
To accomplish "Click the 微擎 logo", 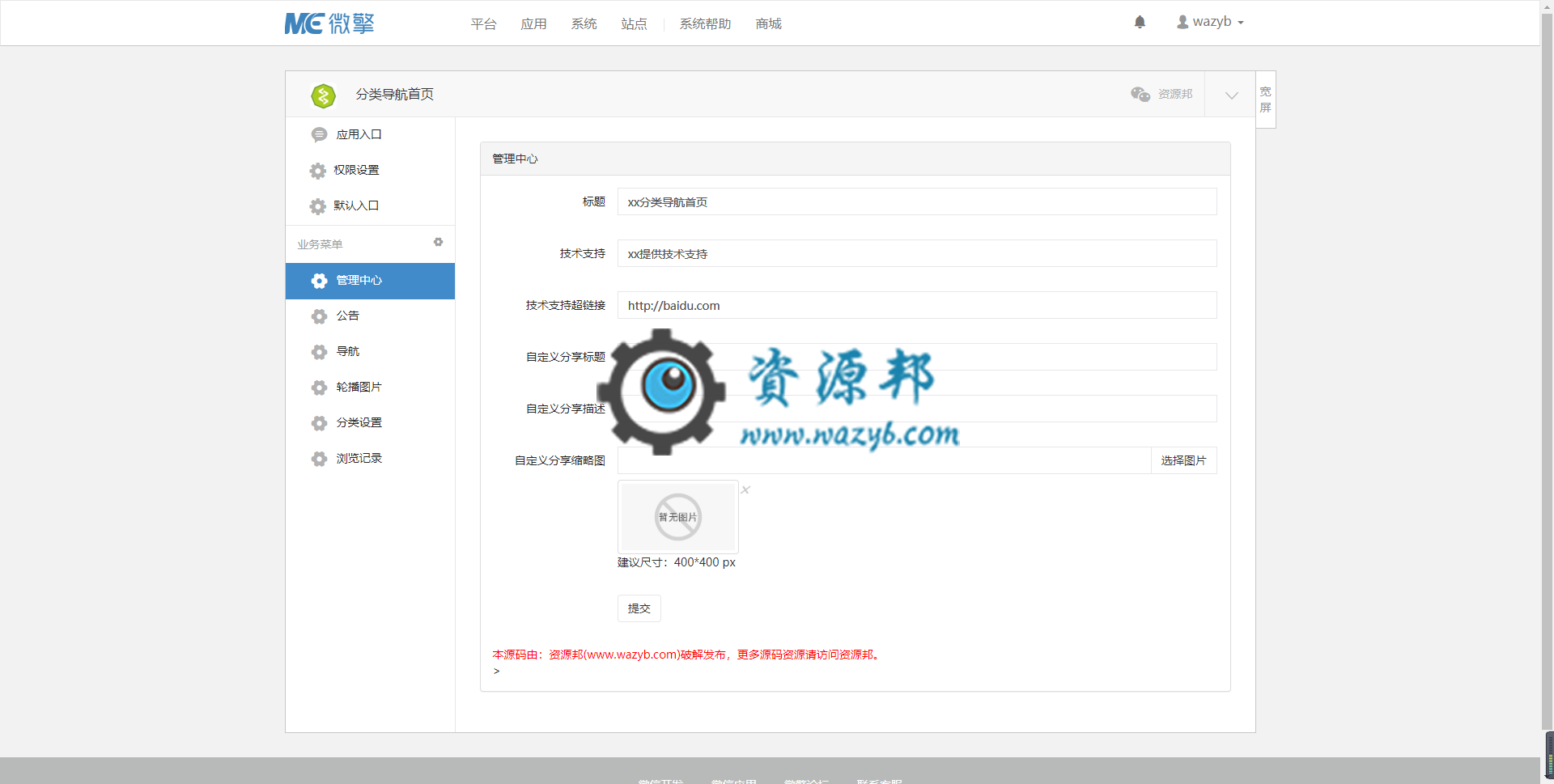I will tap(329, 23).
